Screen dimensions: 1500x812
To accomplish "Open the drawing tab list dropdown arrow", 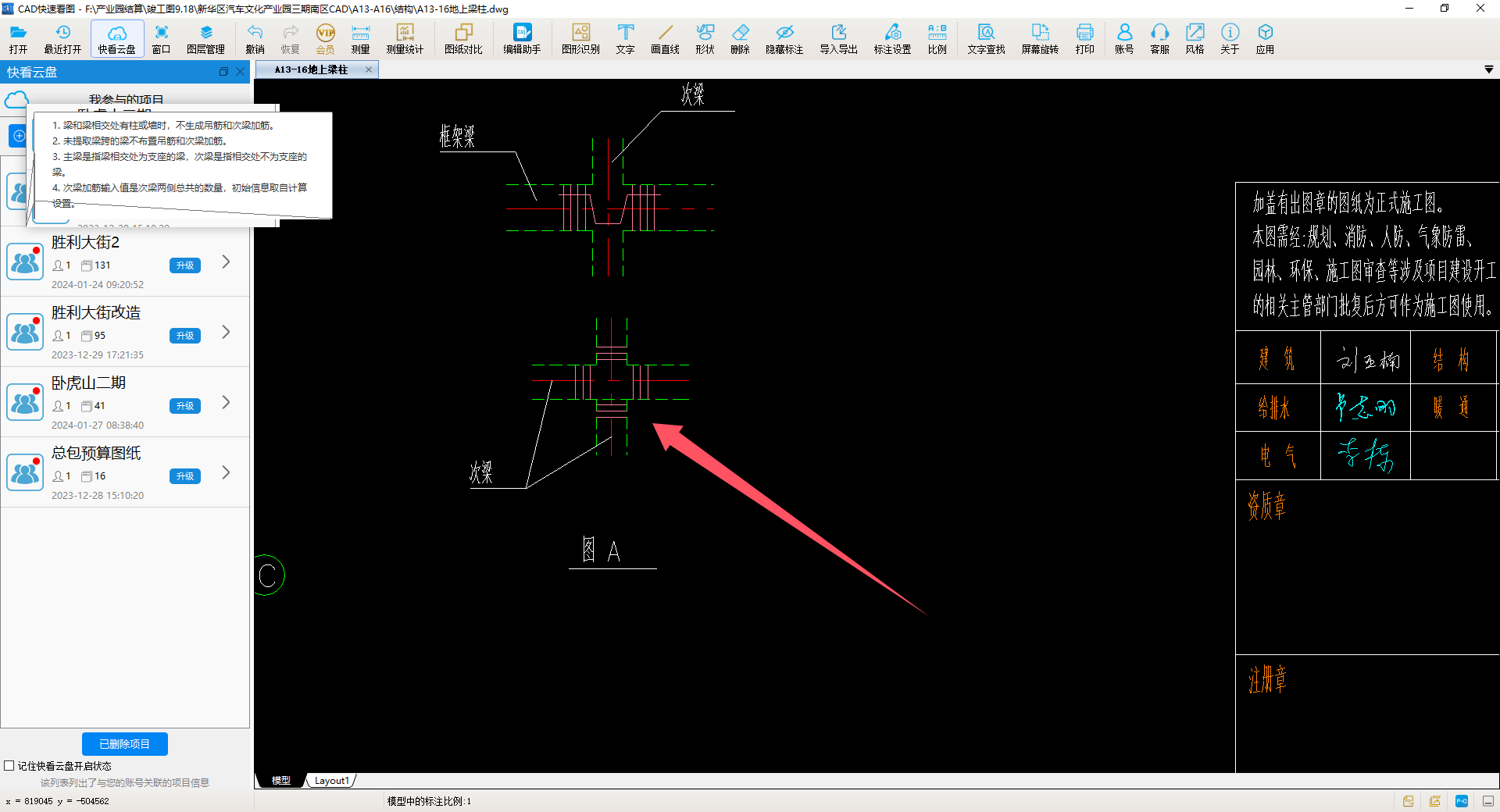I will pyautogui.click(x=1489, y=69).
